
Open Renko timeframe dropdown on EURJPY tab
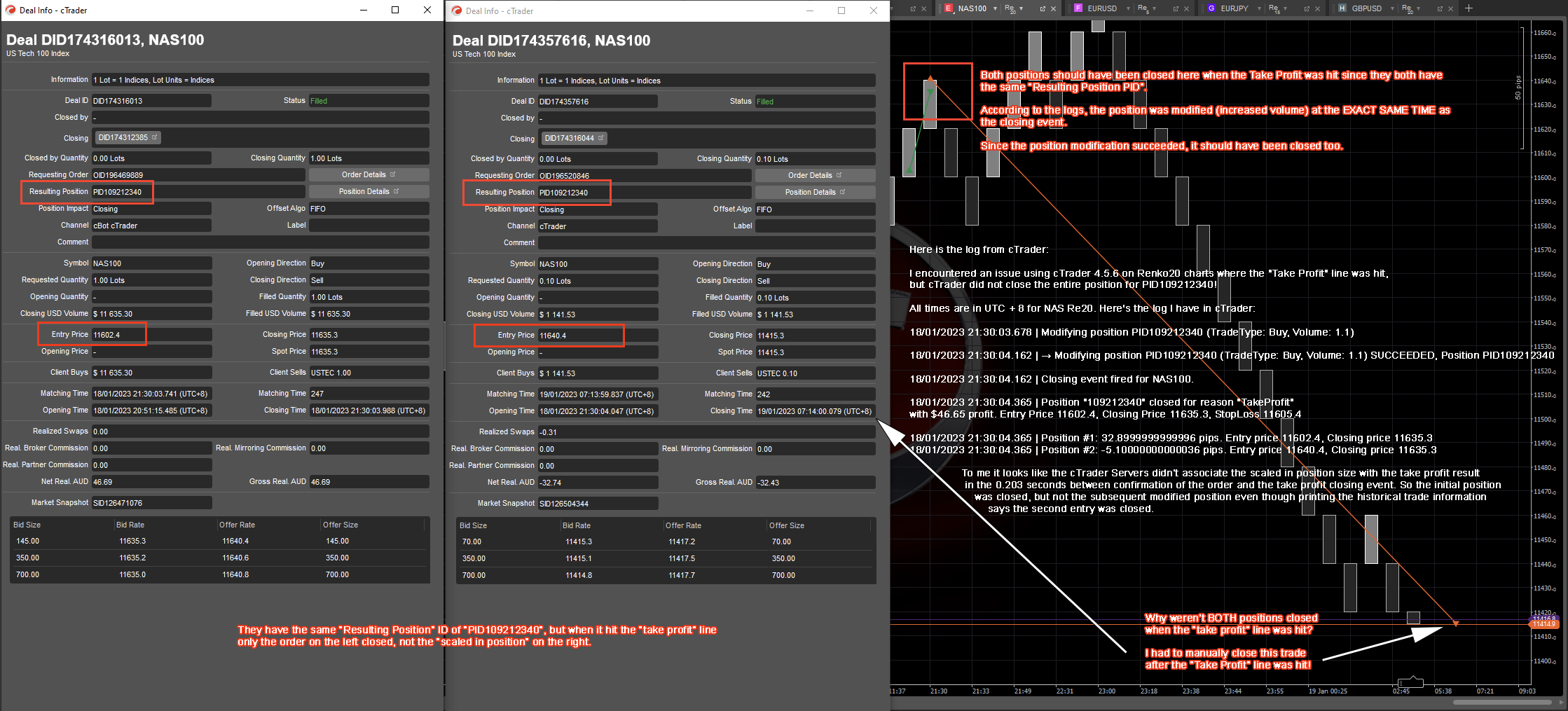(x=1285, y=8)
